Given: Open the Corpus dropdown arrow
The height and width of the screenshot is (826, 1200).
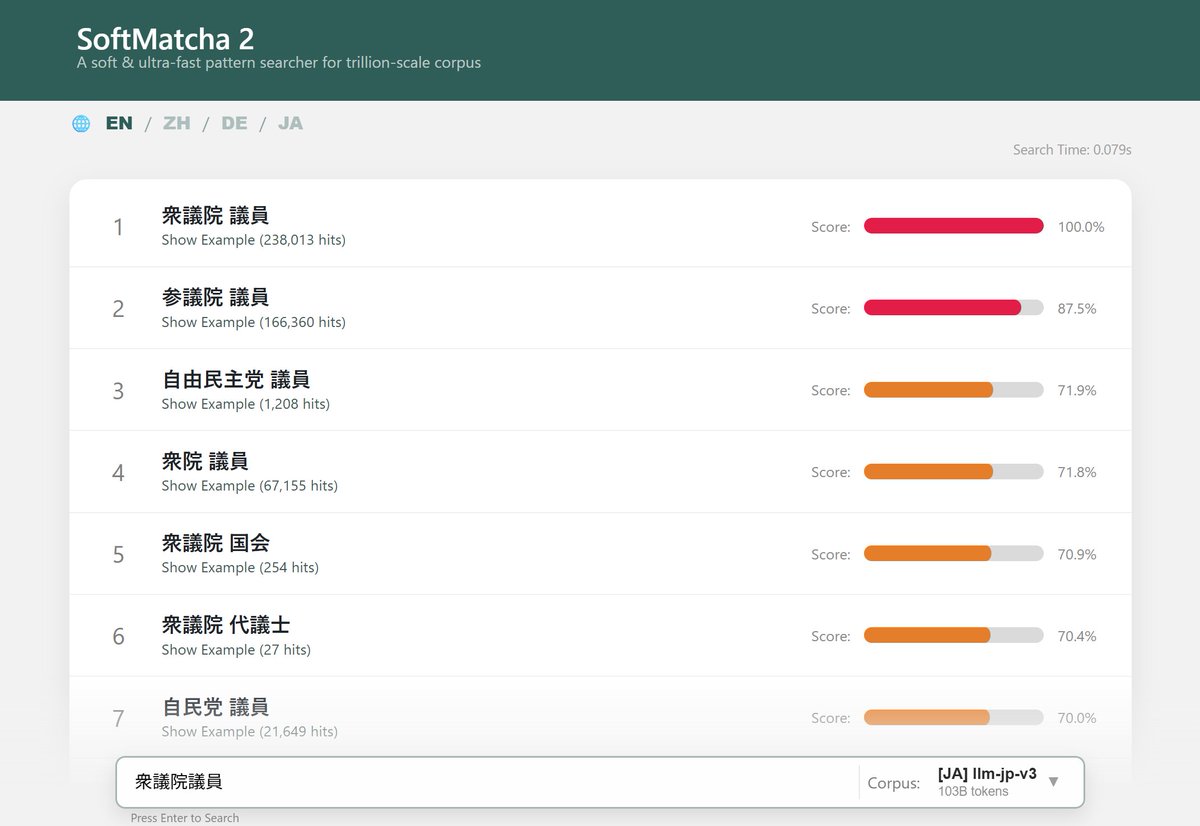Looking at the screenshot, I should click(1053, 782).
